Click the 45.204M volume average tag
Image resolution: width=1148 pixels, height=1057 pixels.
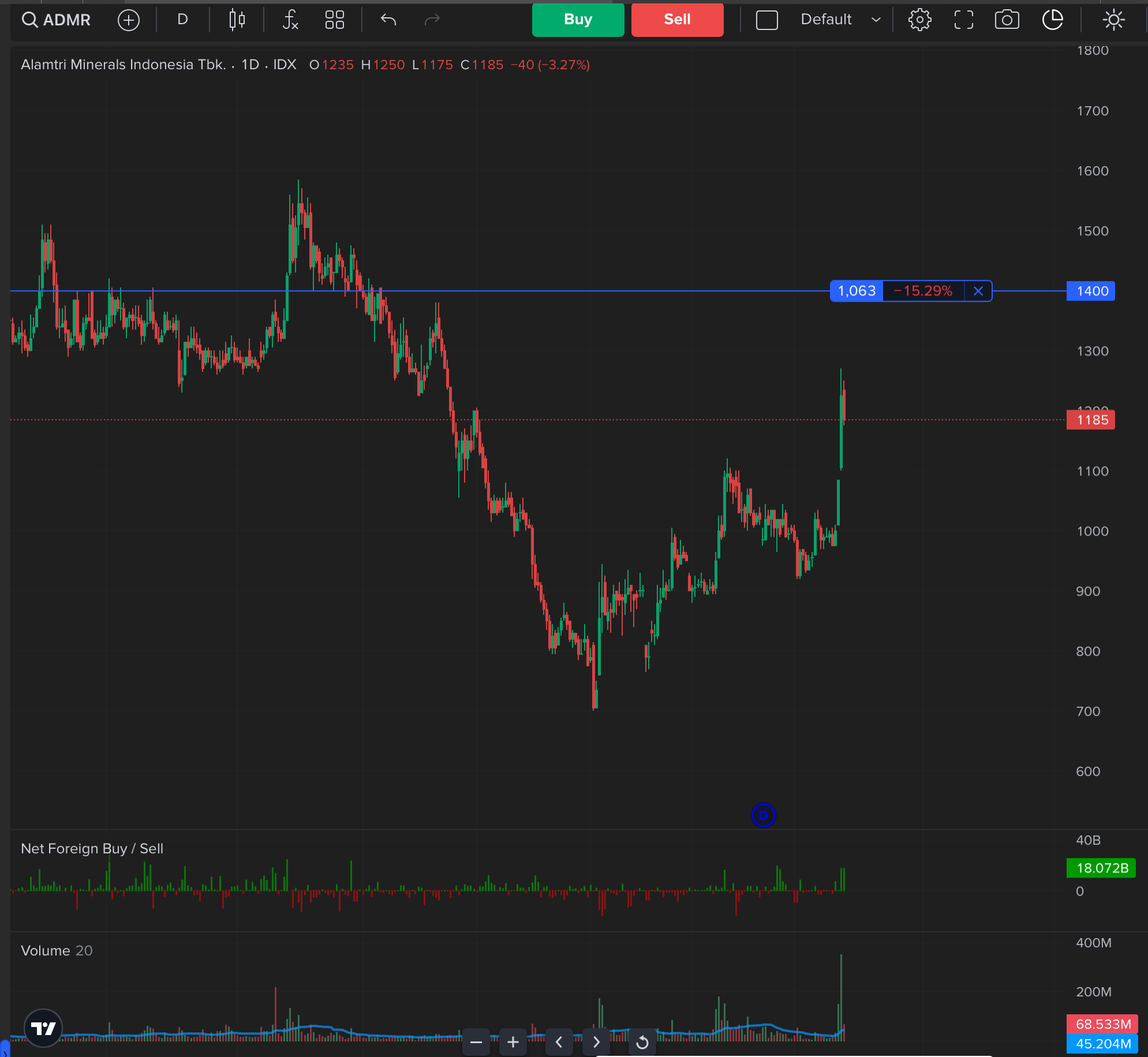click(x=1102, y=1044)
